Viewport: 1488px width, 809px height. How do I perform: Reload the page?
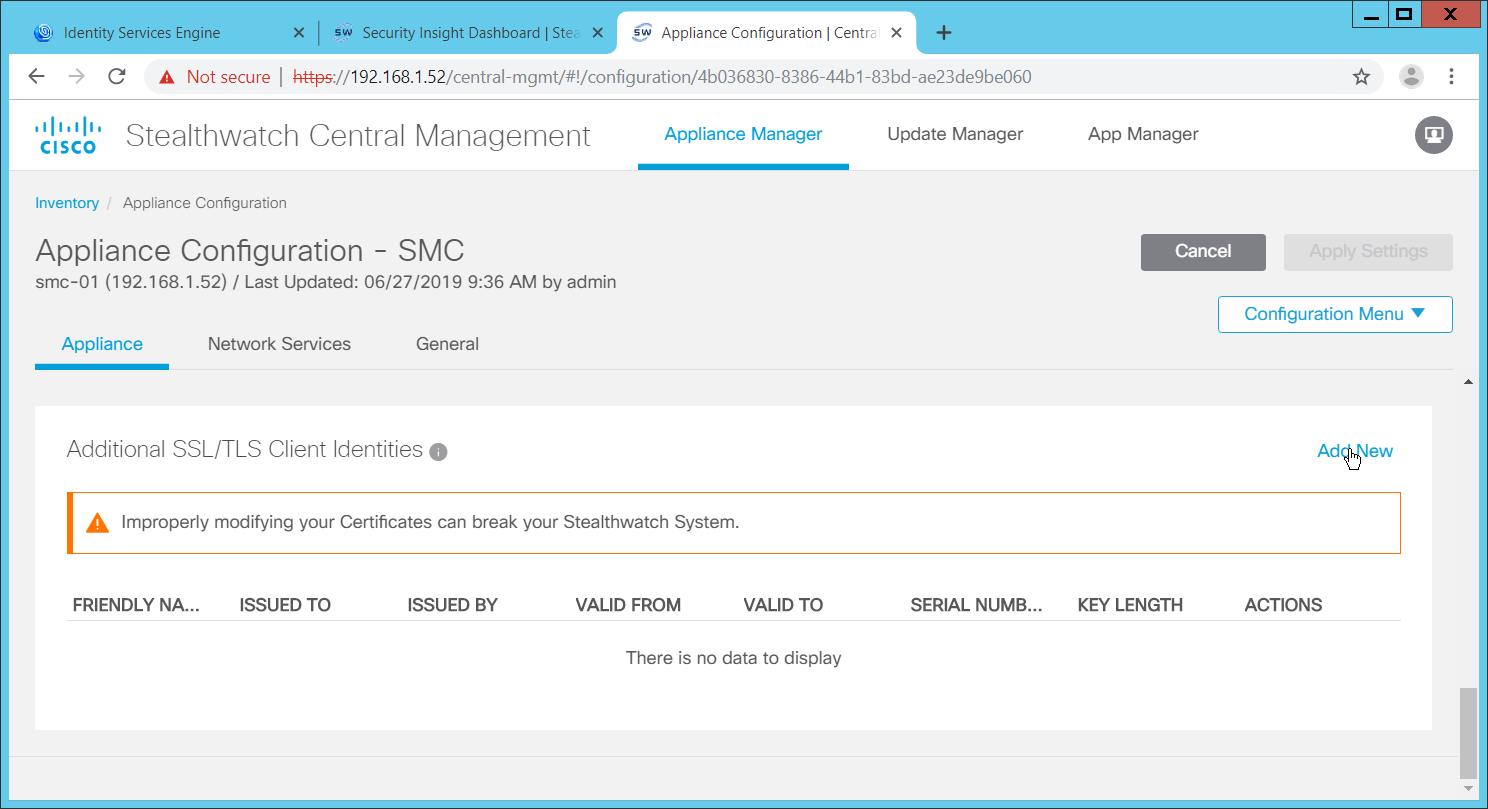click(117, 77)
